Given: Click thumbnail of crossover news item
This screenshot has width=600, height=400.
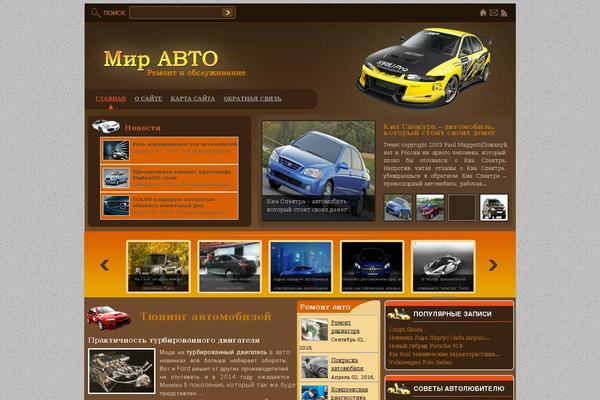Looking at the screenshot, I should point(116,178).
